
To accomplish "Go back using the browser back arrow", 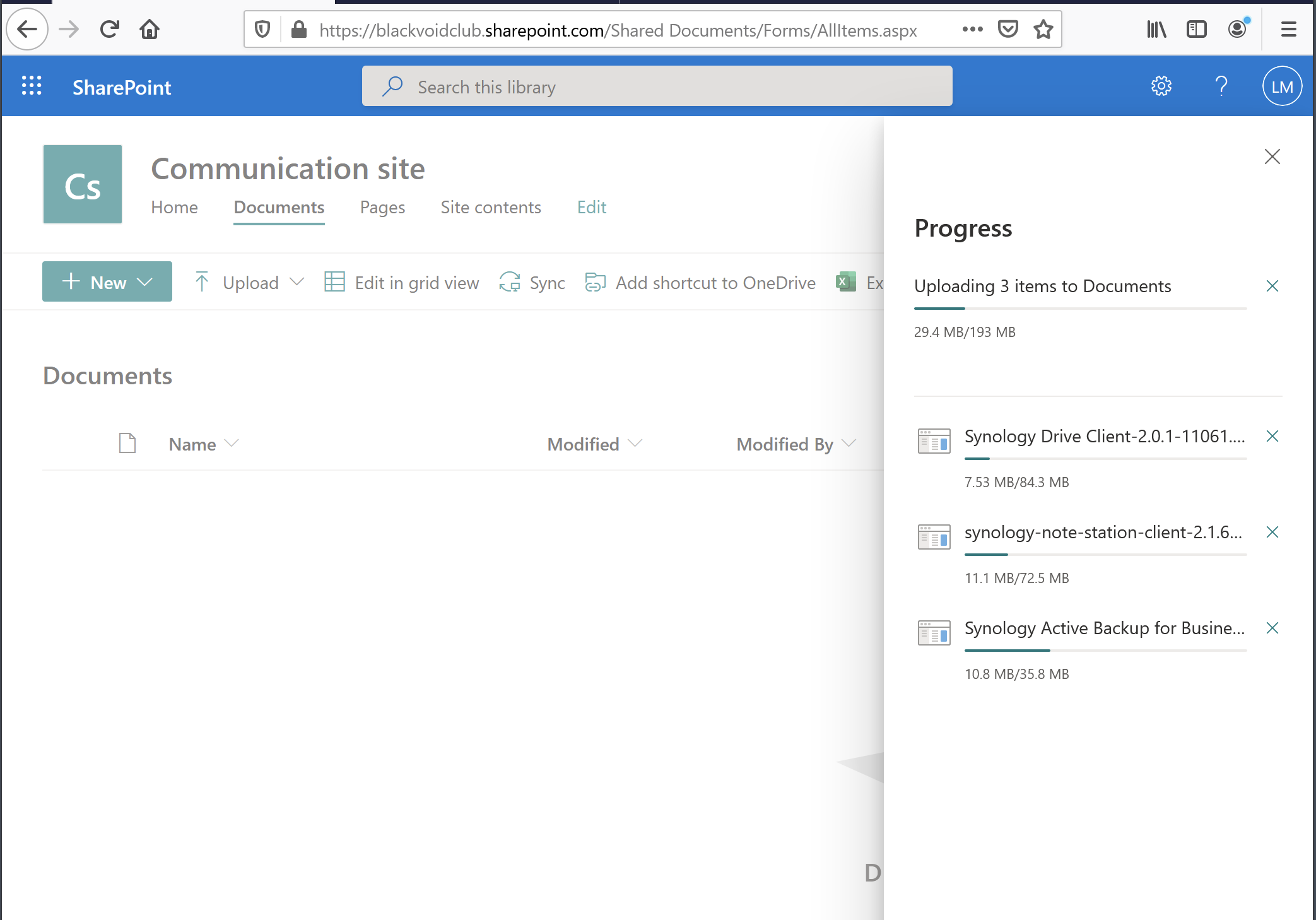I will point(27,29).
